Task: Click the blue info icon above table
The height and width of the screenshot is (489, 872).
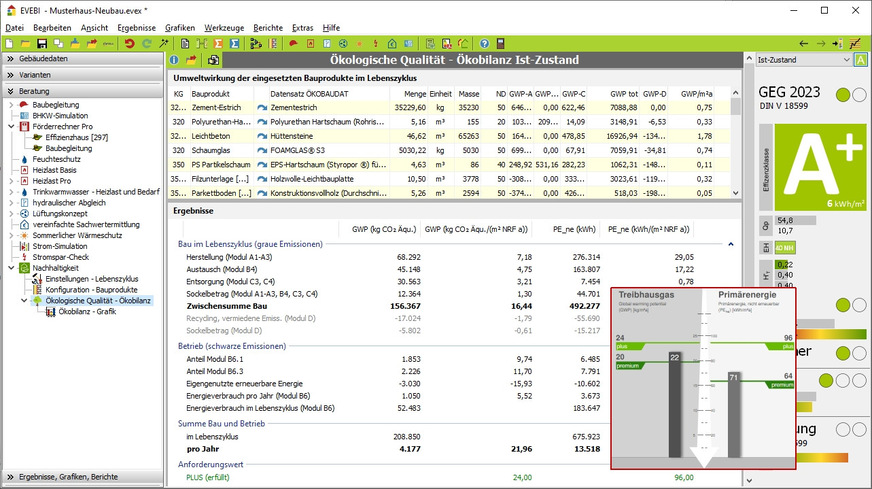Action: tap(174, 61)
